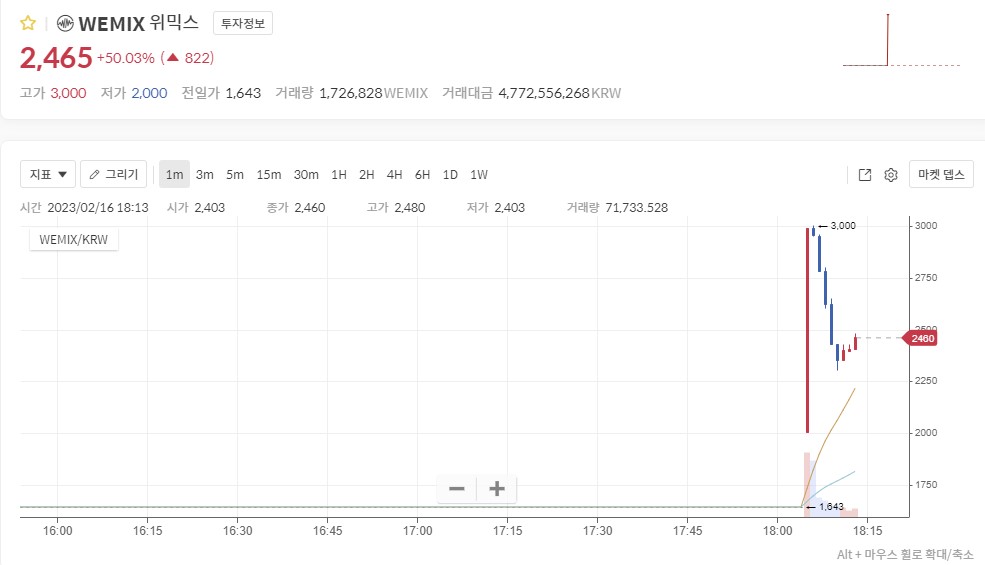Open the 투자정보 investment info button
This screenshot has width=985, height=565.
coord(242,23)
